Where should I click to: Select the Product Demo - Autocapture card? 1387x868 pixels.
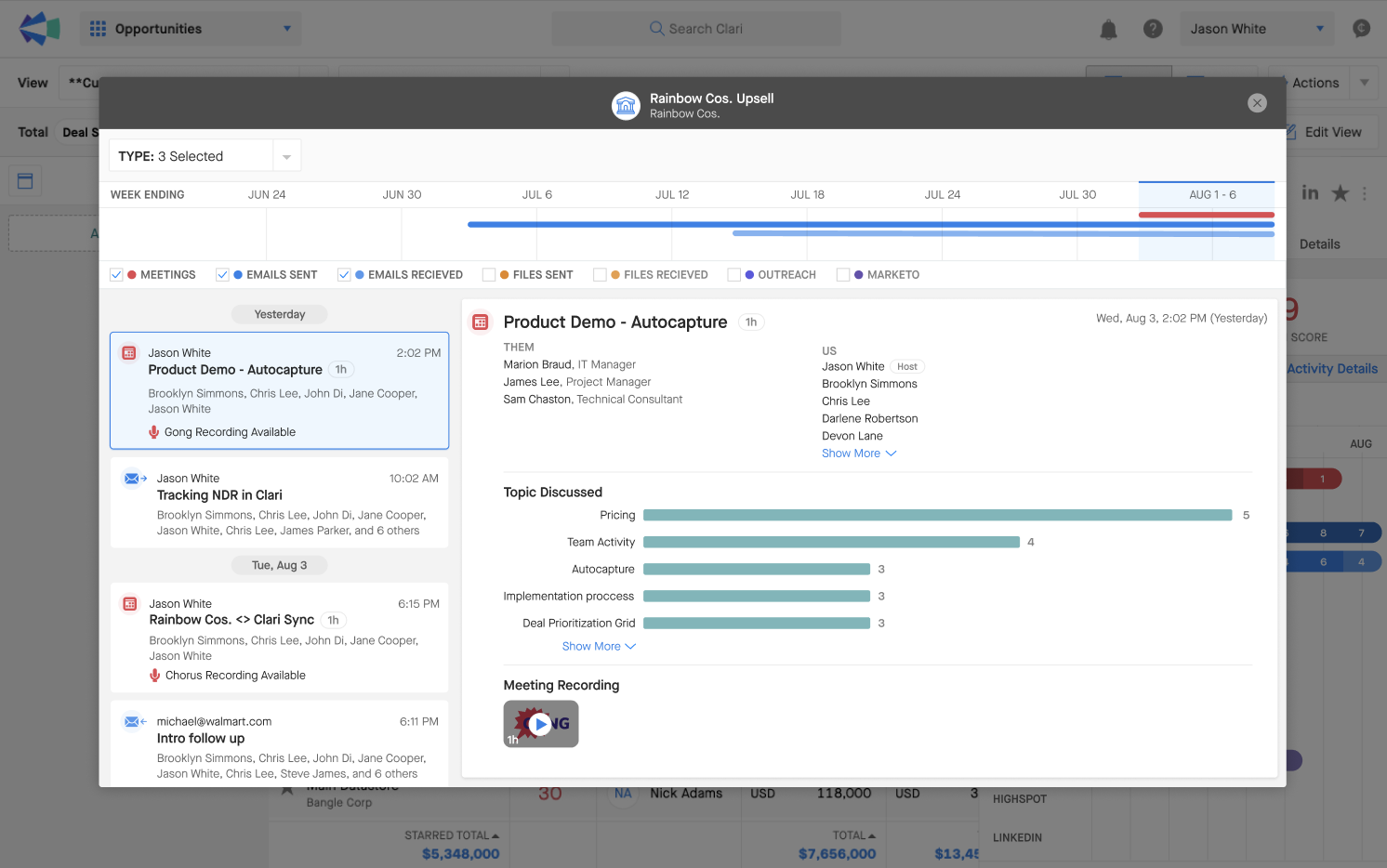(x=279, y=390)
